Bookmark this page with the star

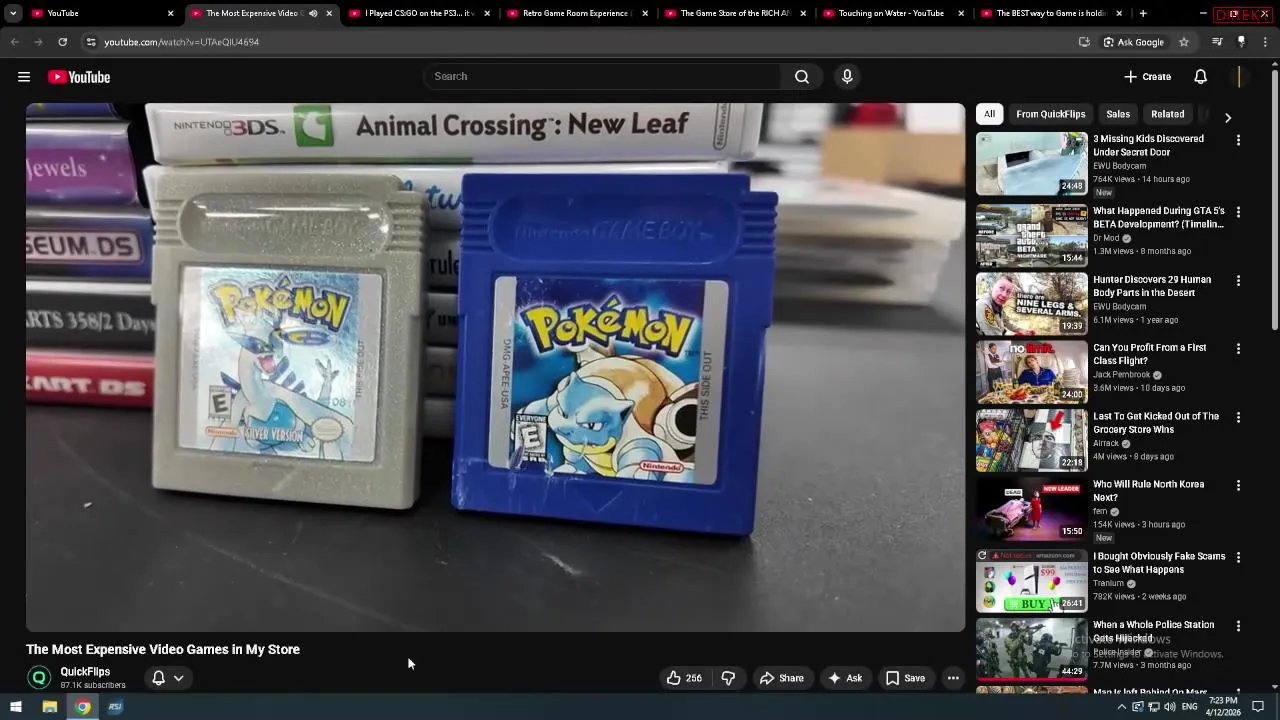point(1184,42)
